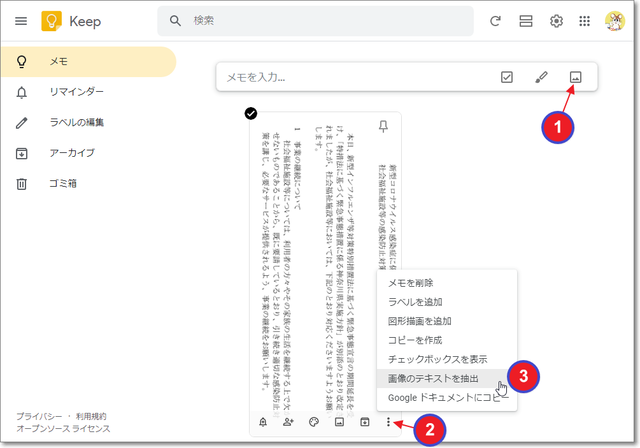Open the settings gear menu
The height and width of the screenshot is (448, 640).
[556, 21]
